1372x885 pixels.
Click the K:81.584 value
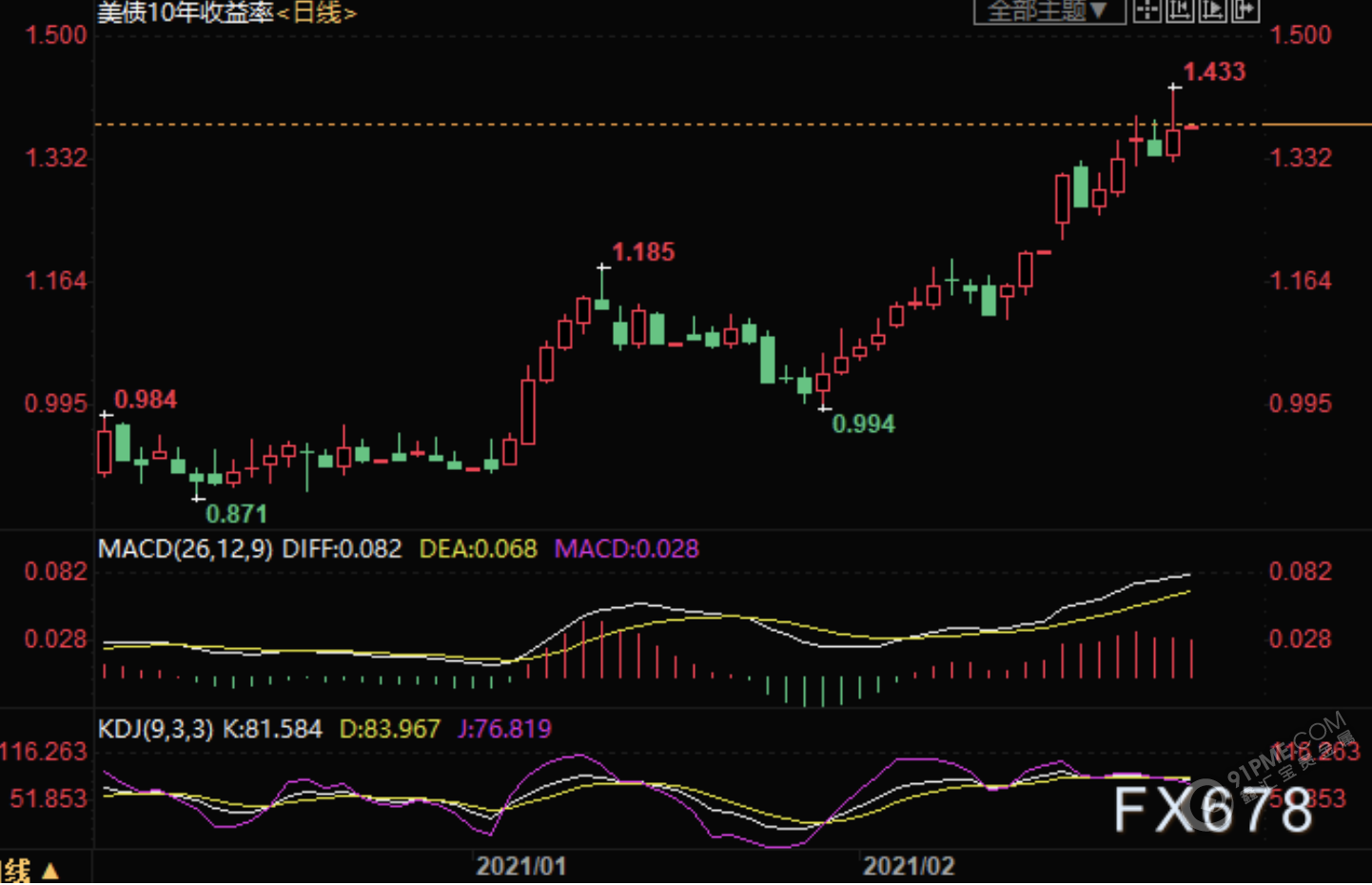pyautogui.click(x=272, y=730)
